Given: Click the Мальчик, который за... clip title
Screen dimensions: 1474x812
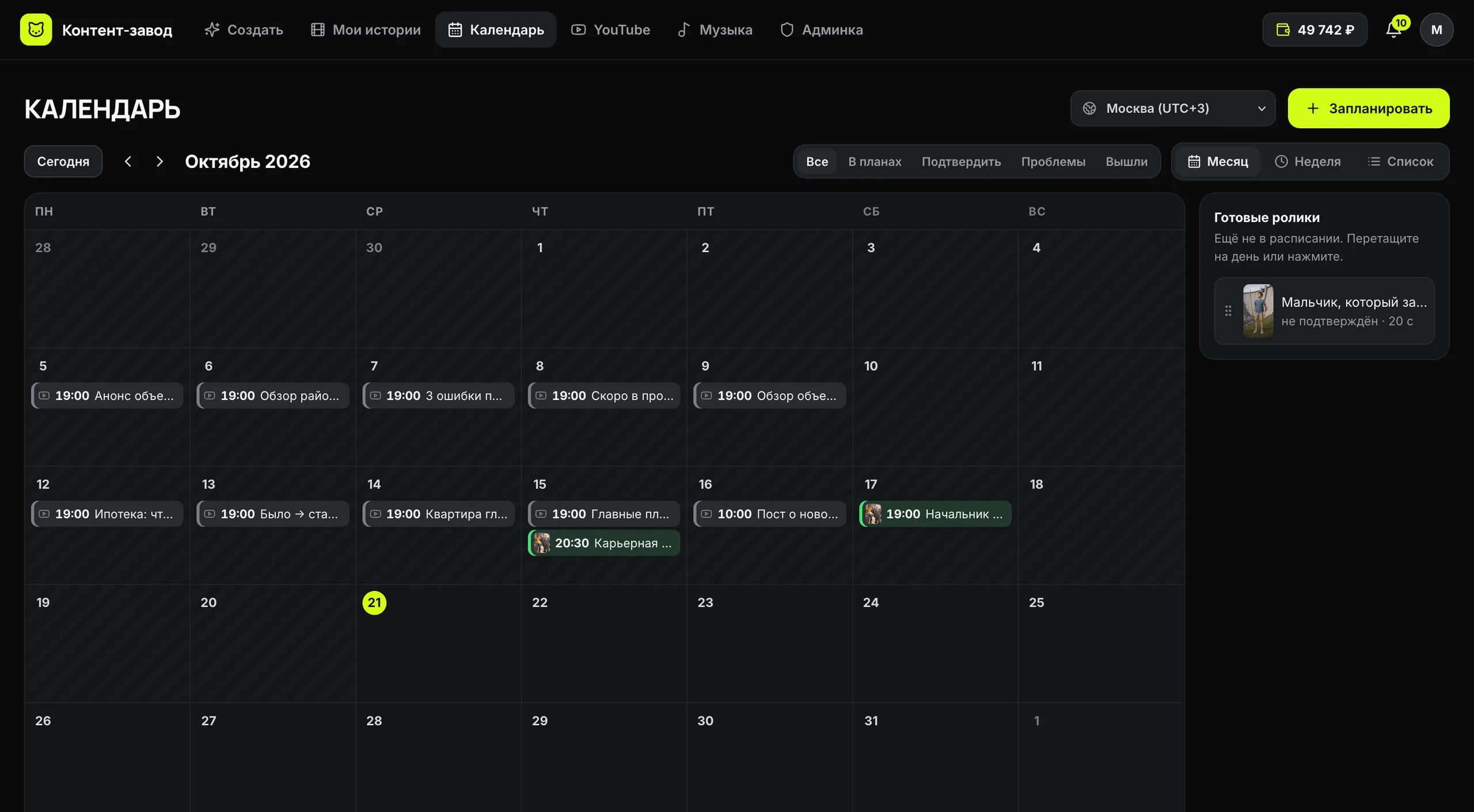Looking at the screenshot, I should pos(1354,302).
